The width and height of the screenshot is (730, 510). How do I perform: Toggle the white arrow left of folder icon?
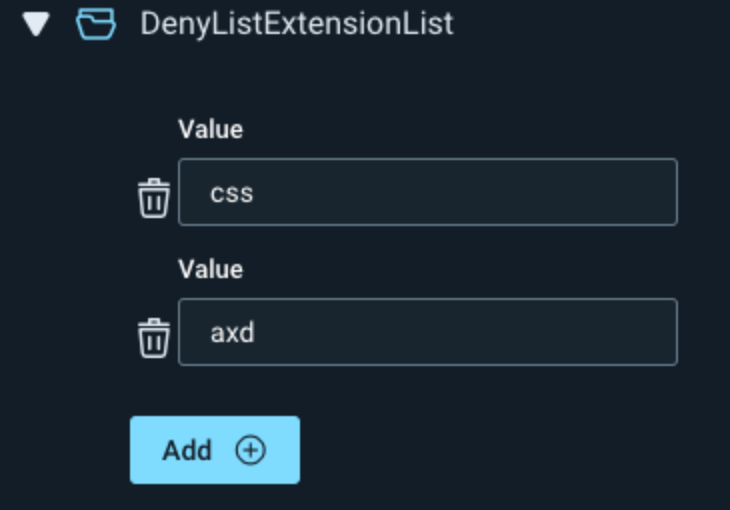[x=37, y=24]
